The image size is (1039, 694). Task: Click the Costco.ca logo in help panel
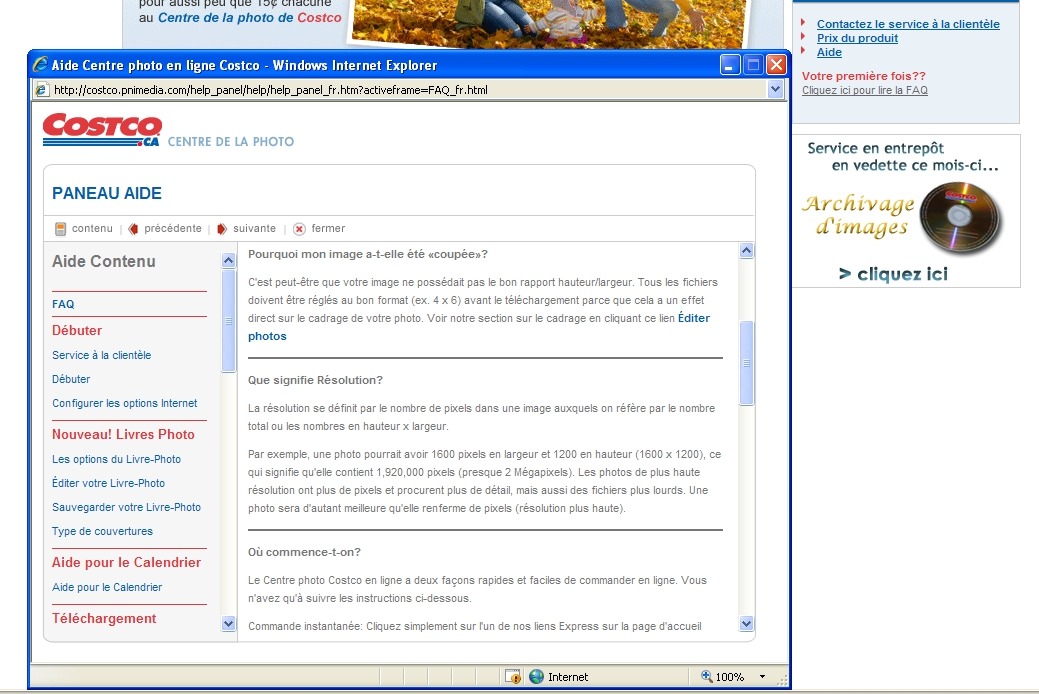pos(102,129)
